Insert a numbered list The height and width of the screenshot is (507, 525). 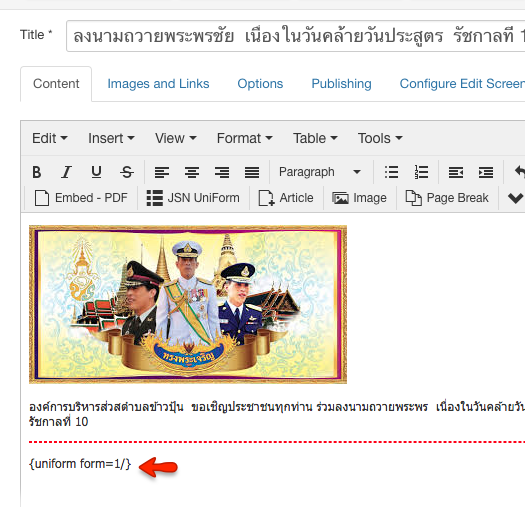pos(422,172)
